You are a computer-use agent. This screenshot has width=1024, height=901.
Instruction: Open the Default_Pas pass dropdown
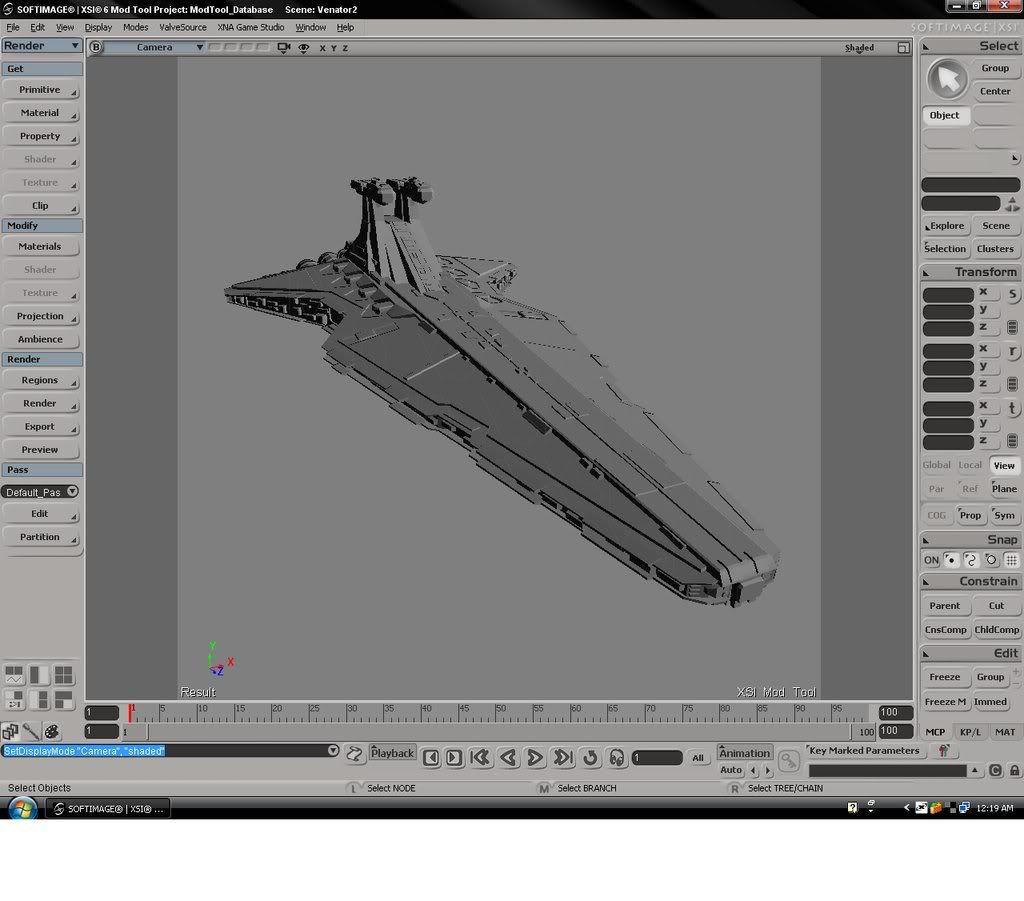click(40, 492)
